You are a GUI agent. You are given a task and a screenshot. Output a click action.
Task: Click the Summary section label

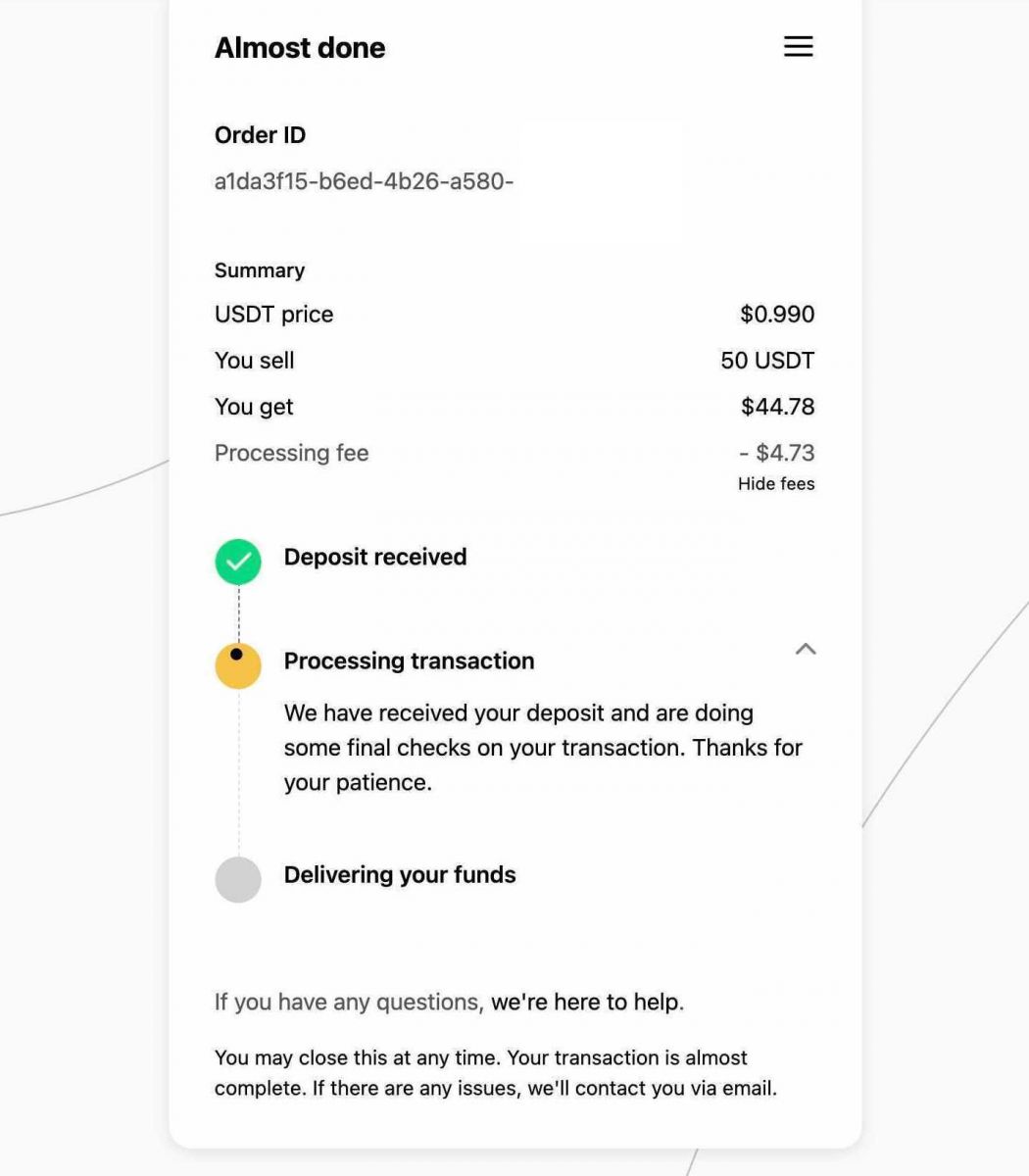tap(259, 269)
